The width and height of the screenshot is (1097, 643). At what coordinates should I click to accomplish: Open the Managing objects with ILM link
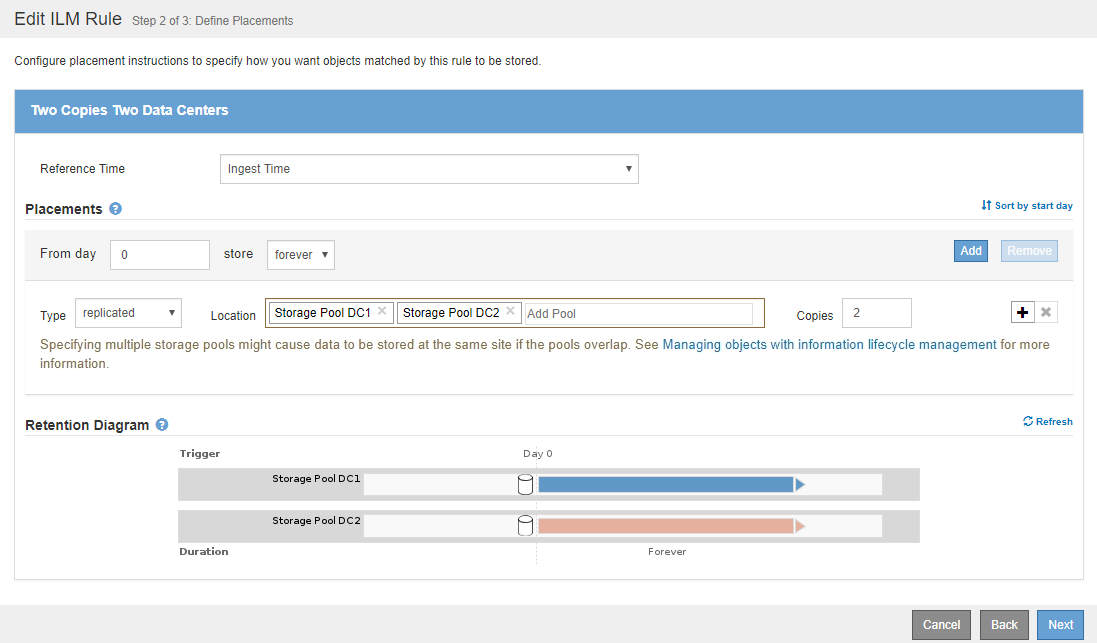click(x=829, y=344)
